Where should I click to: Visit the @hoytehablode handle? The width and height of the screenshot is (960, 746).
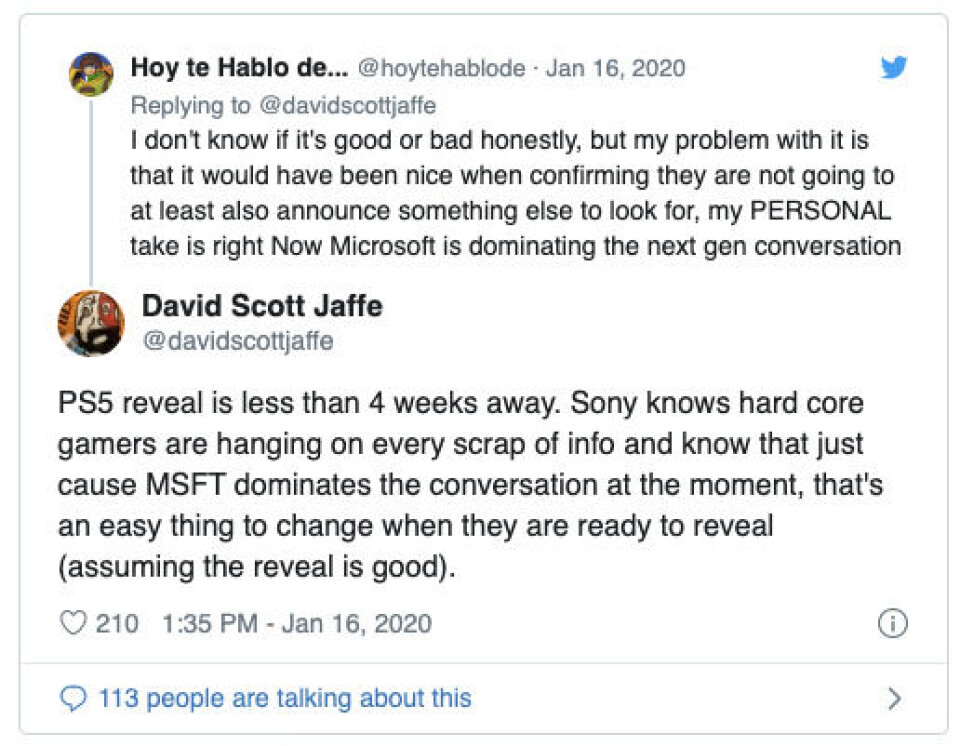coord(441,67)
